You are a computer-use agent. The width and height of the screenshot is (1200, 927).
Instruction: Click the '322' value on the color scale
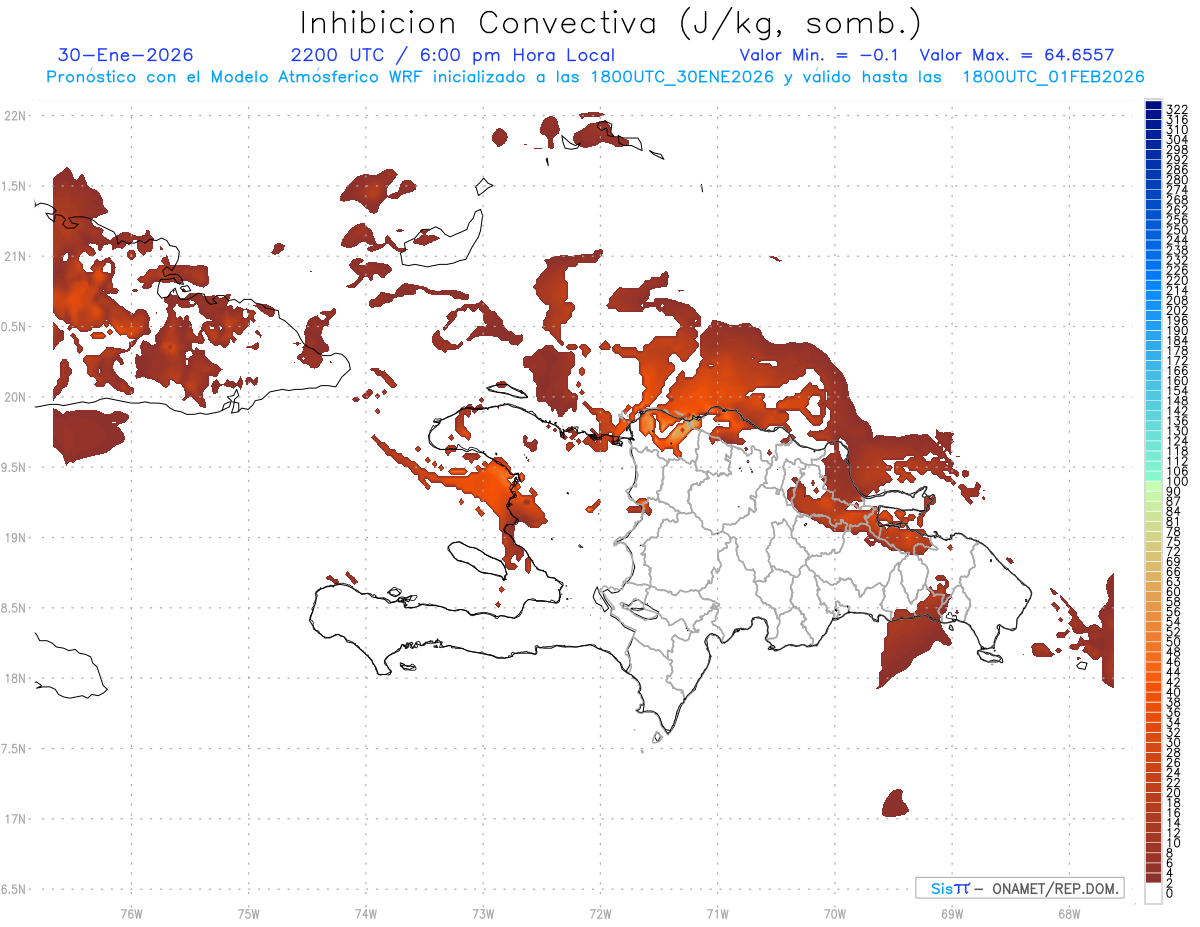pos(1177,110)
